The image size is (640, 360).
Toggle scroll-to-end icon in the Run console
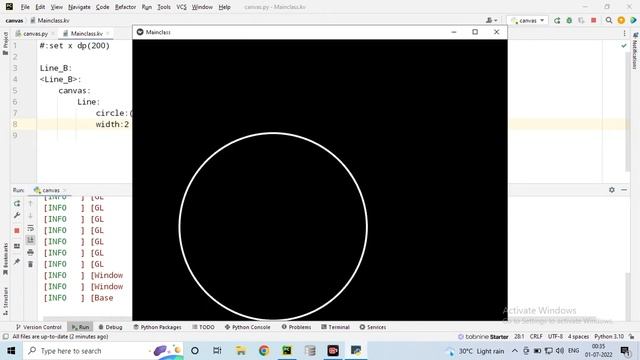coord(31,240)
